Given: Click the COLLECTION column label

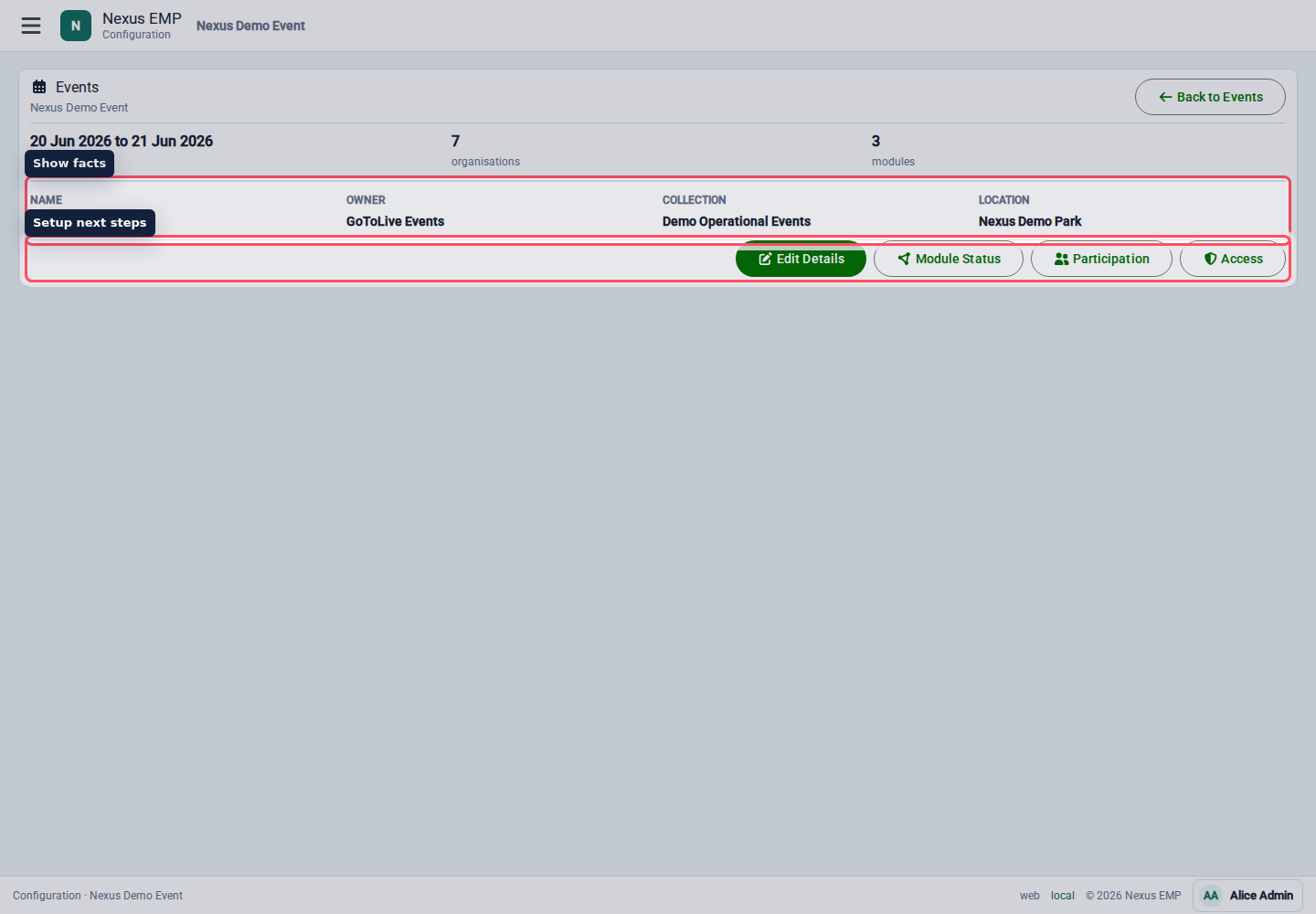Looking at the screenshot, I should tap(695, 200).
